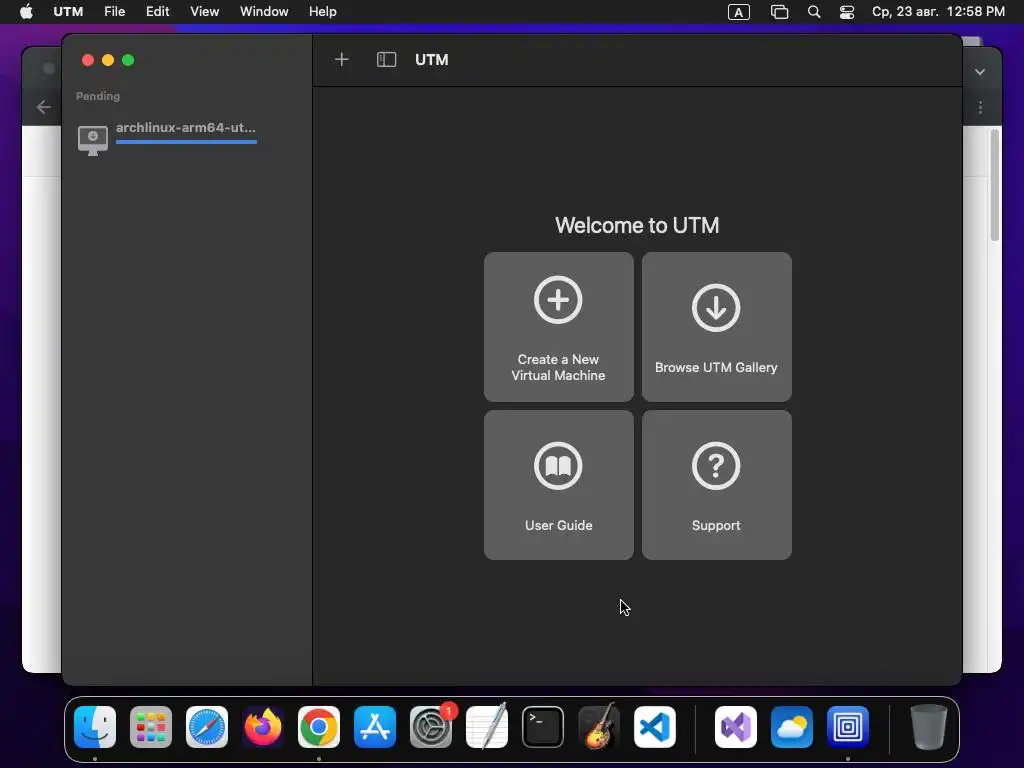1024x768 pixels.
Task: Open the Weather app from the Dock
Action: pos(792,726)
